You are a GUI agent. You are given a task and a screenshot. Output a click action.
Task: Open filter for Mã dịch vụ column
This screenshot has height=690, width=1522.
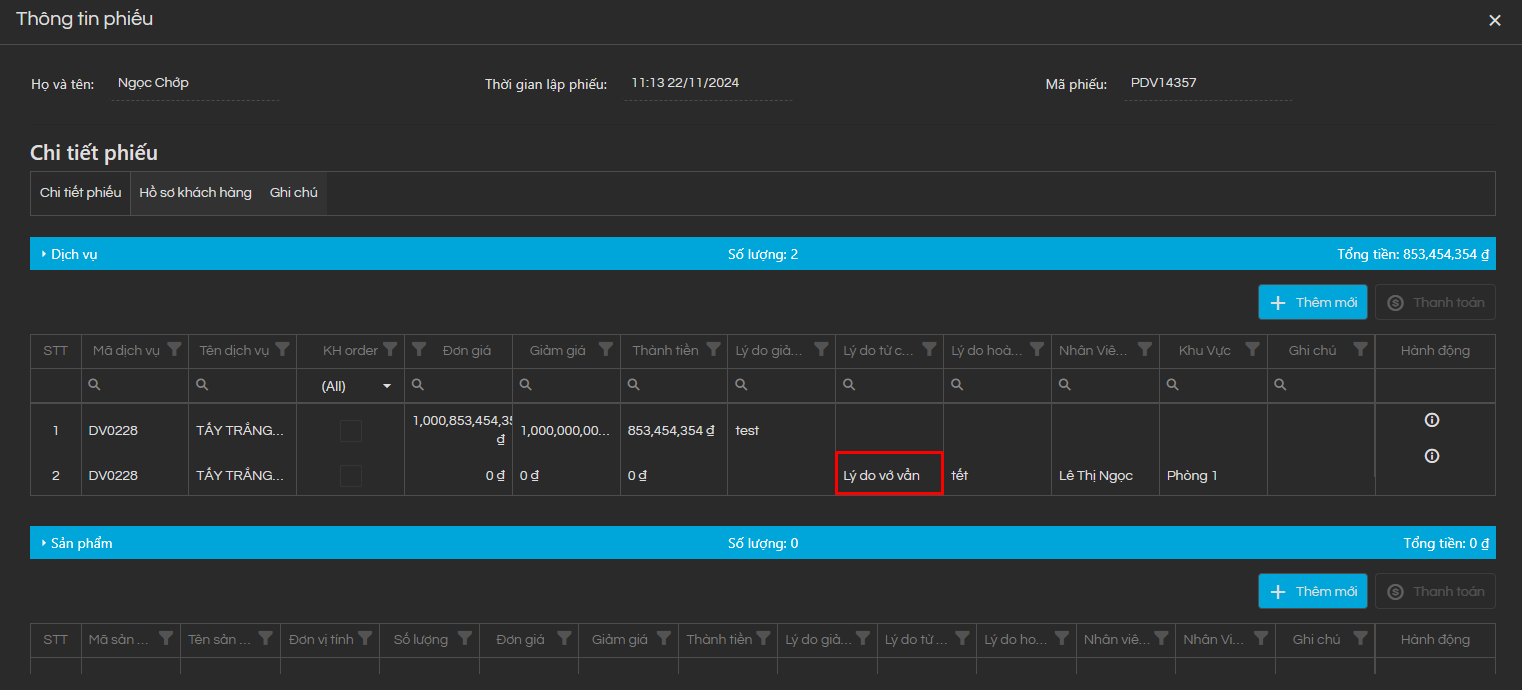[x=174, y=350]
